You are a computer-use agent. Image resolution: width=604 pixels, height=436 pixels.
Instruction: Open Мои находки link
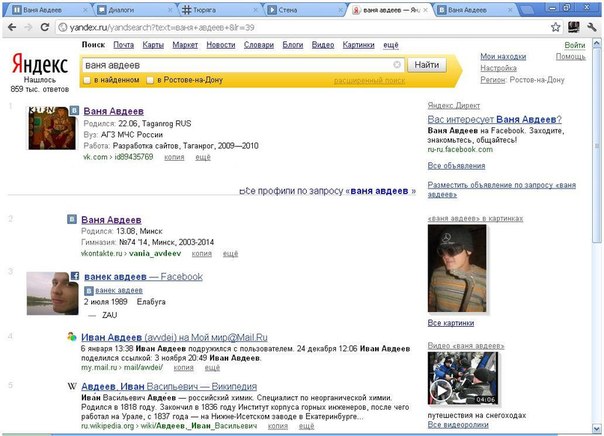503,57
